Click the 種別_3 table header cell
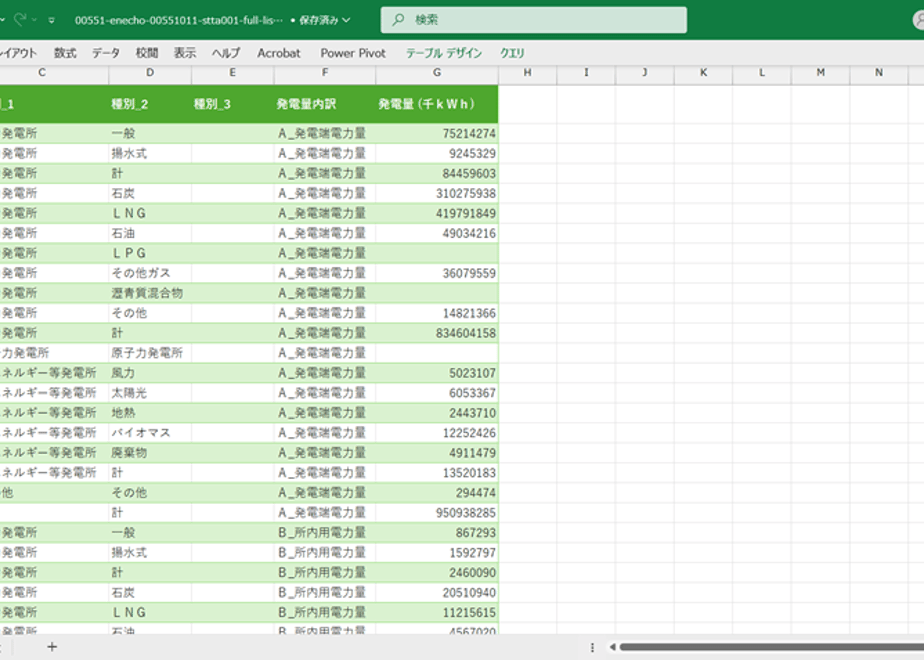Image resolution: width=924 pixels, height=660 pixels. tap(232, 104)
